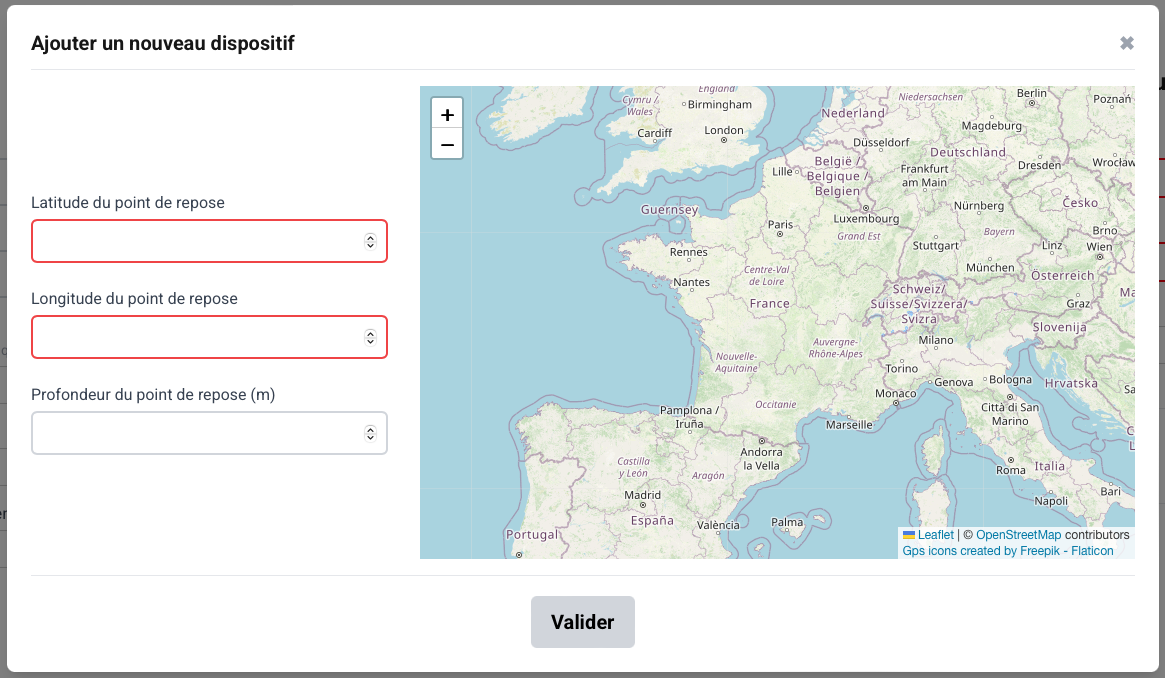
Task: Zoom in on the map
Action: 447,114
